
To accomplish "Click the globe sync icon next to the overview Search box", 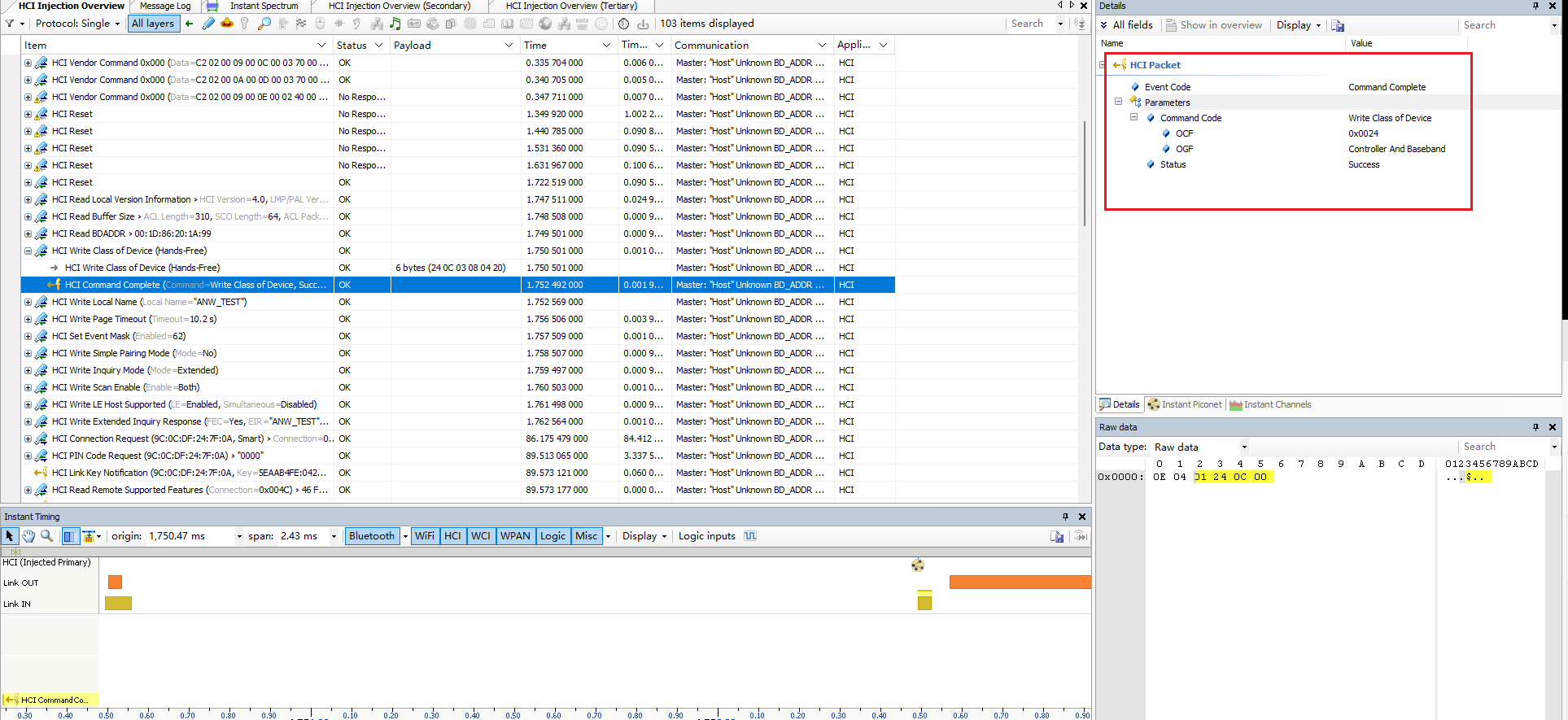I will (1080, 24).
